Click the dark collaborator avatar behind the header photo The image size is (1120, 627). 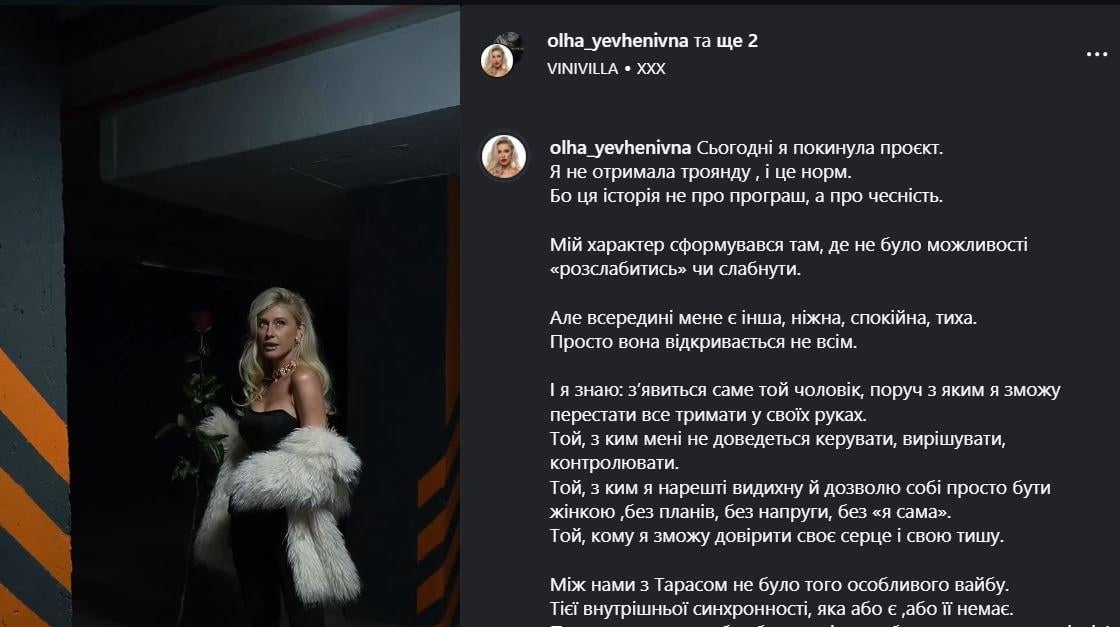point(511,41)
